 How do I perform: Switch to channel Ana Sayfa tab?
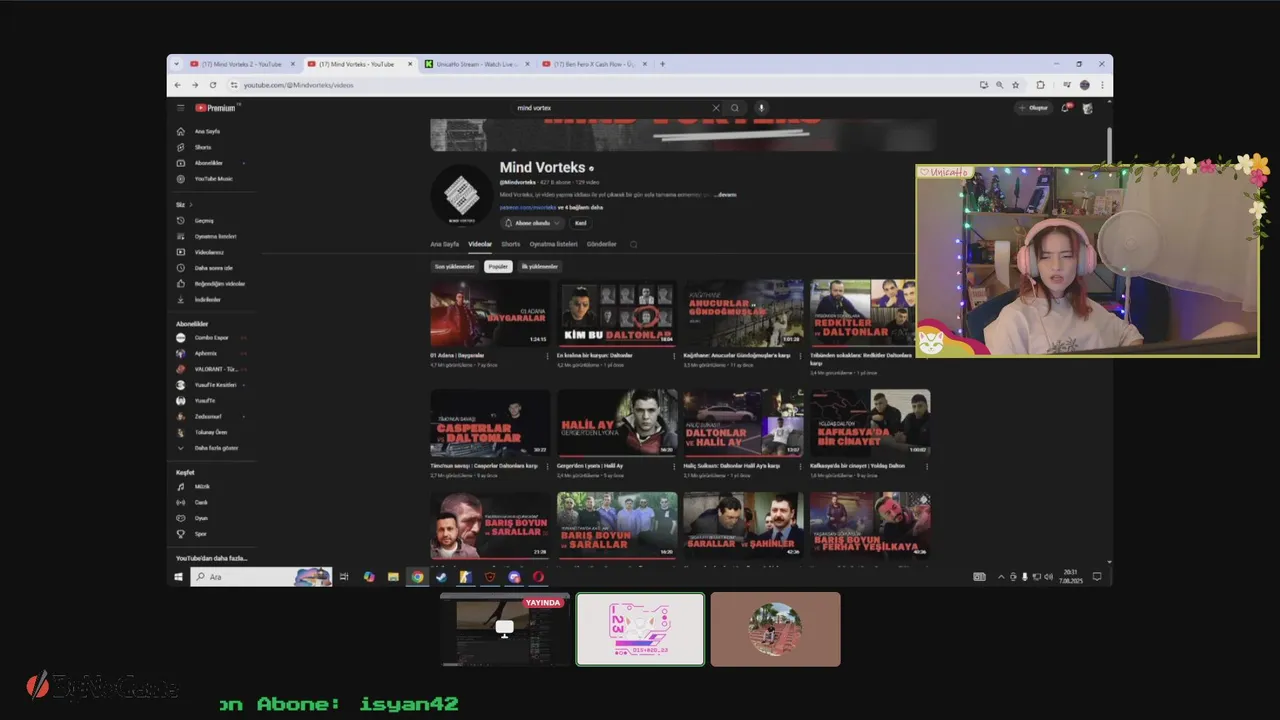tap(445, 244)
